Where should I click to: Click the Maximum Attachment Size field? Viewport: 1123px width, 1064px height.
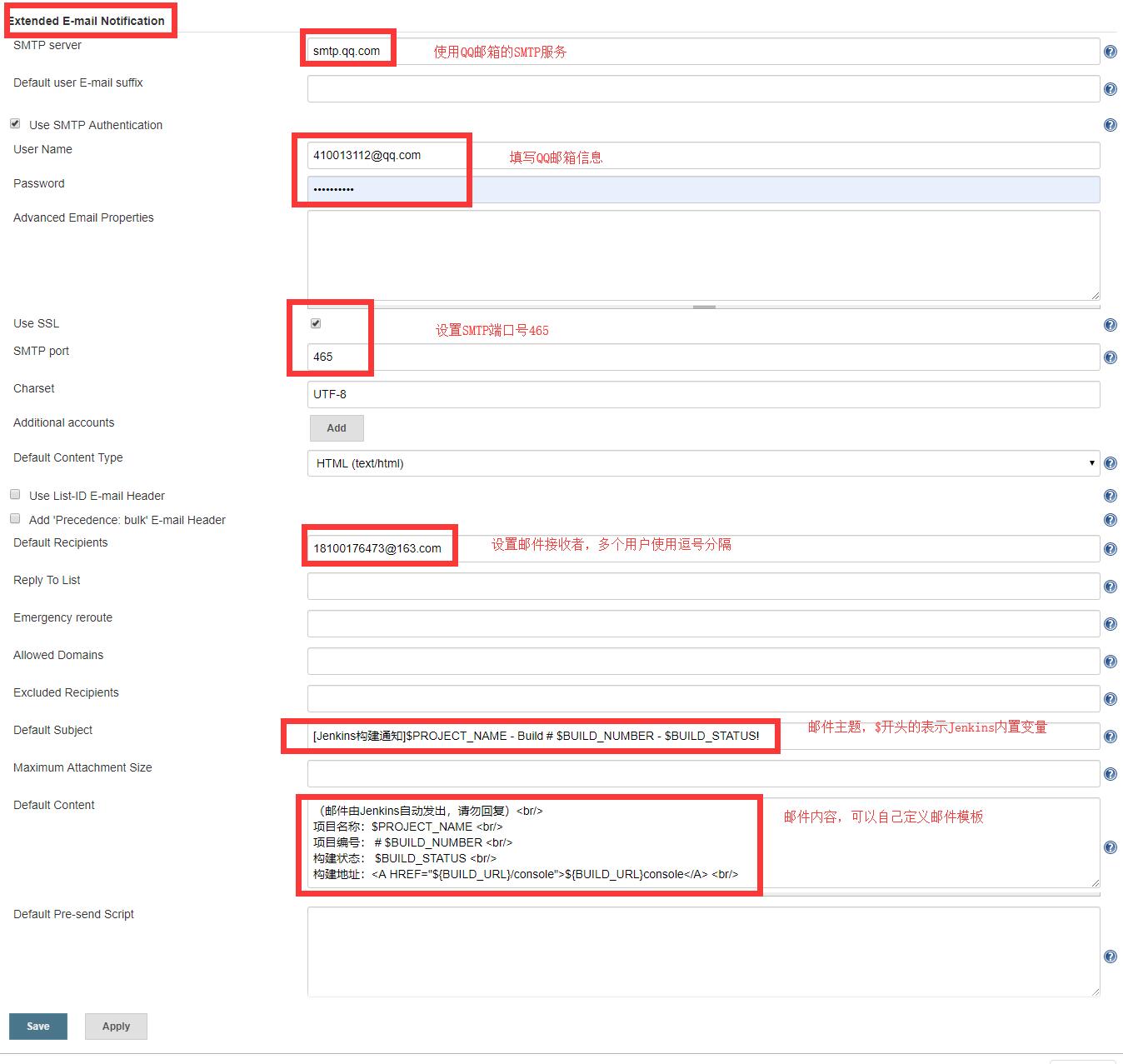click(x=703, y=773)
